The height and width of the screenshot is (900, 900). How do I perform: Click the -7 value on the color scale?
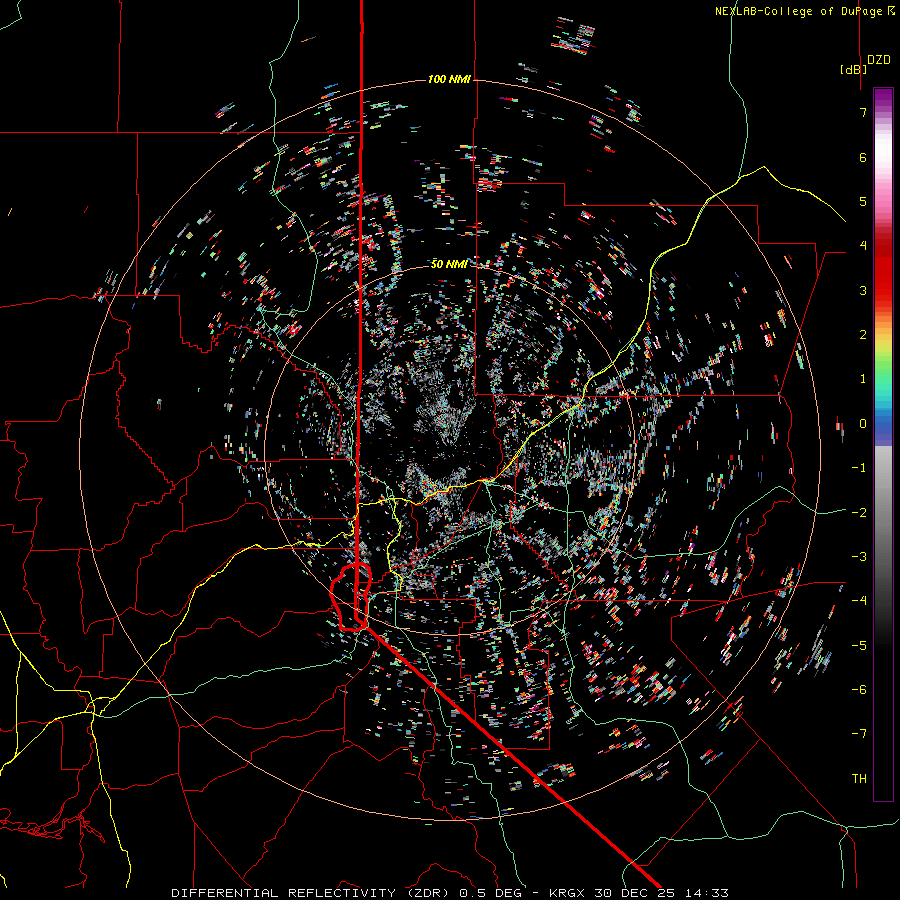(859, 734)
